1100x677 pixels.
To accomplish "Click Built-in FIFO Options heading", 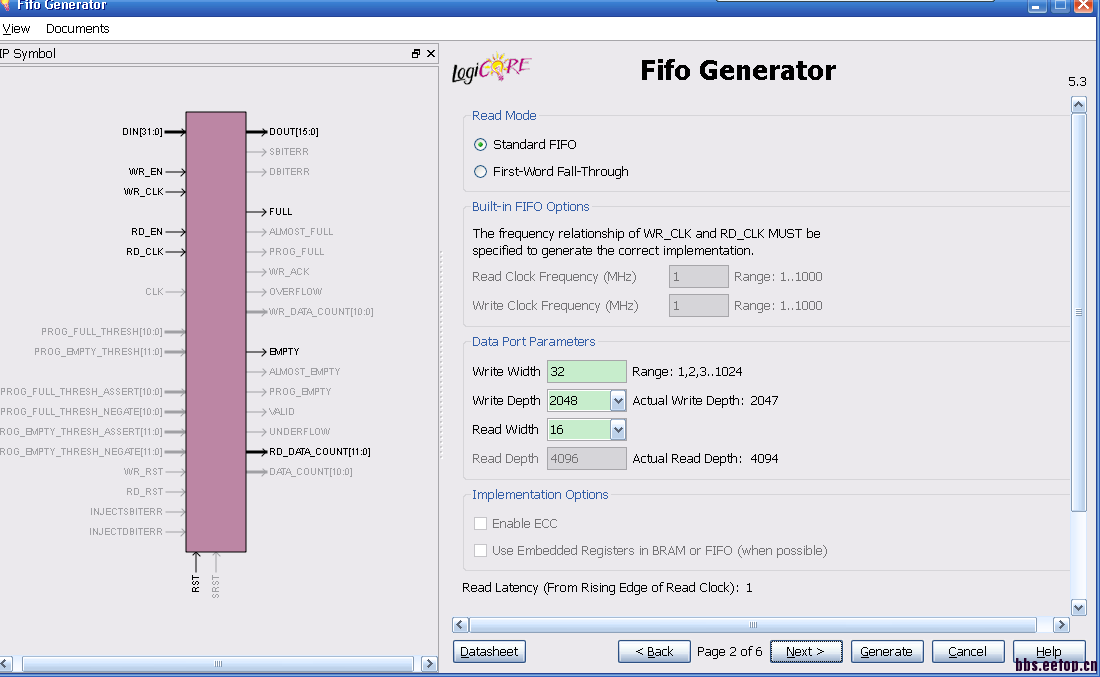I will point(530,207).
